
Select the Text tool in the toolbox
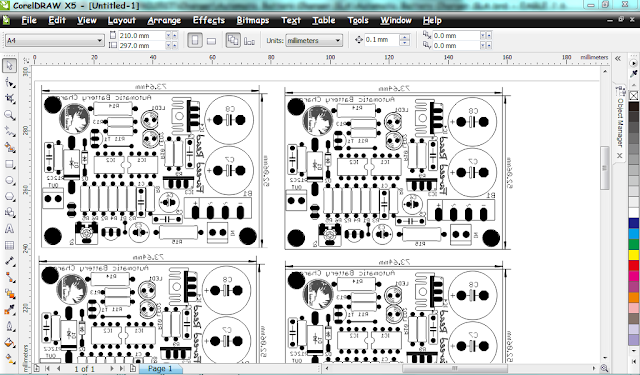pos(9,229)
